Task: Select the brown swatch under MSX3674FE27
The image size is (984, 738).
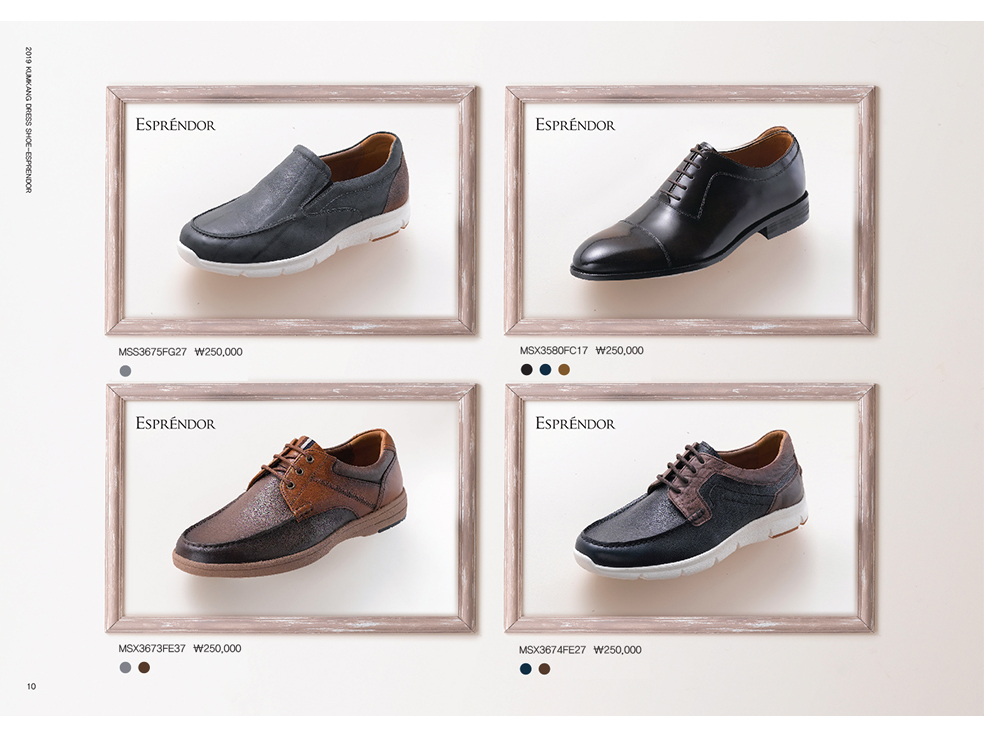Action: tap(544, 669)
